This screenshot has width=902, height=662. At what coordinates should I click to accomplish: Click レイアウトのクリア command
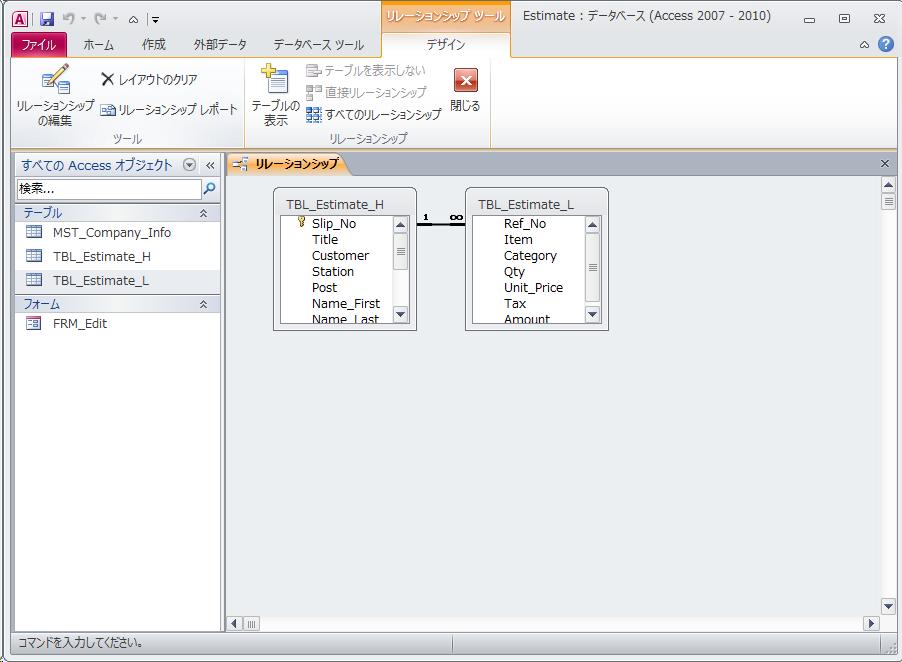(x=149, y=79)
